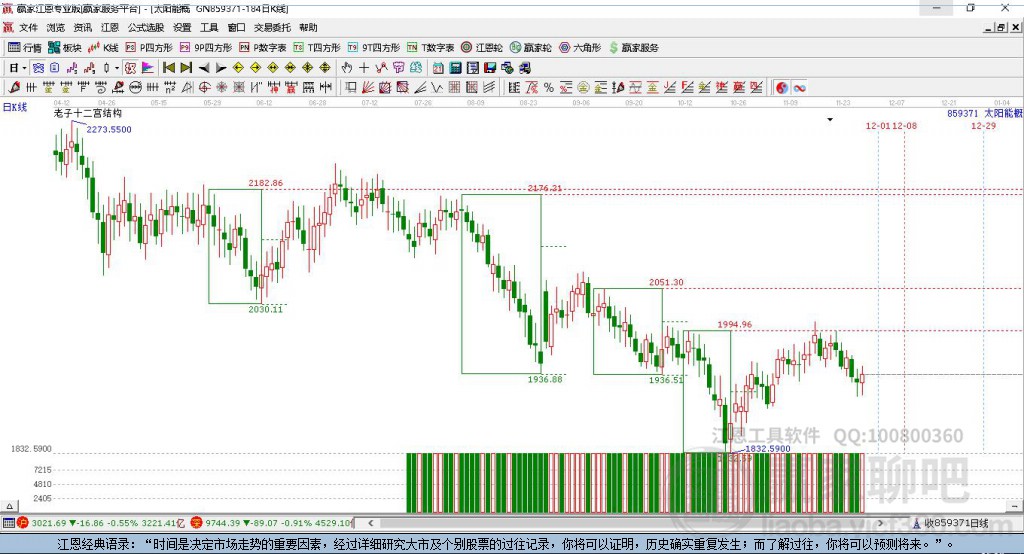This screenshot has width=1024, height=554.
Task: Select the hand pan tool
Action: click(347, 67)
